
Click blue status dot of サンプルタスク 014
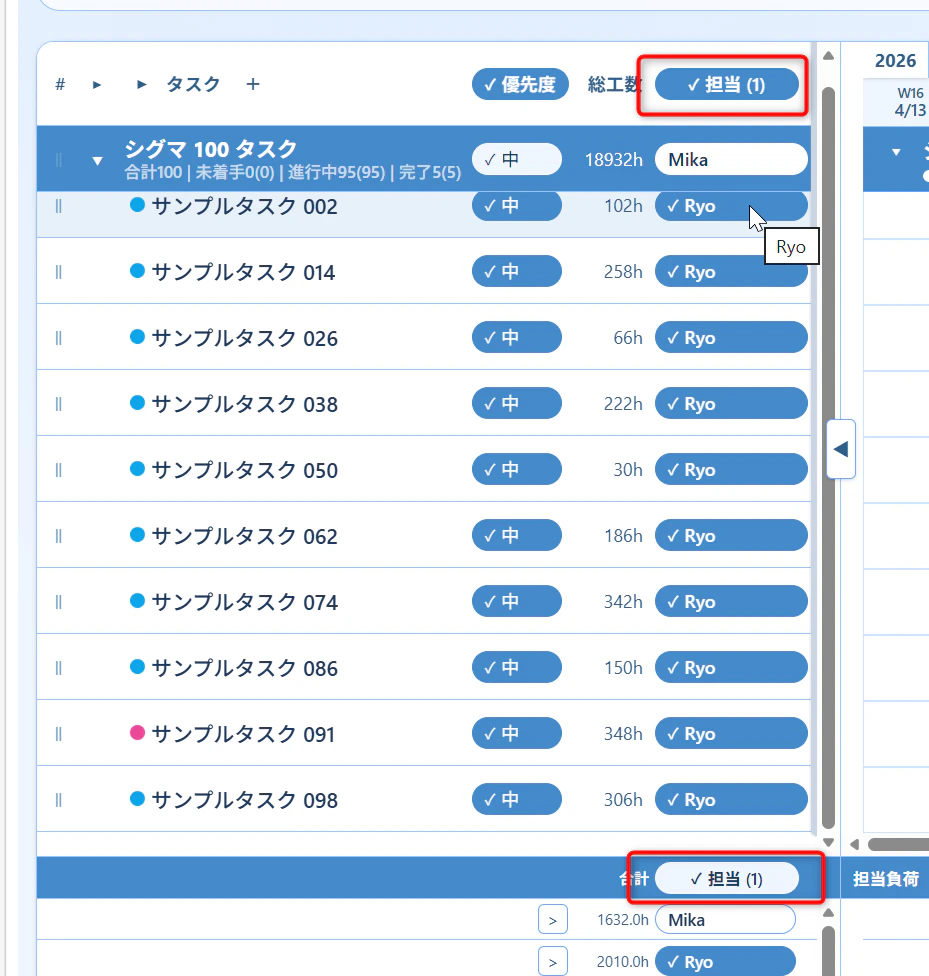coord(137,270)
